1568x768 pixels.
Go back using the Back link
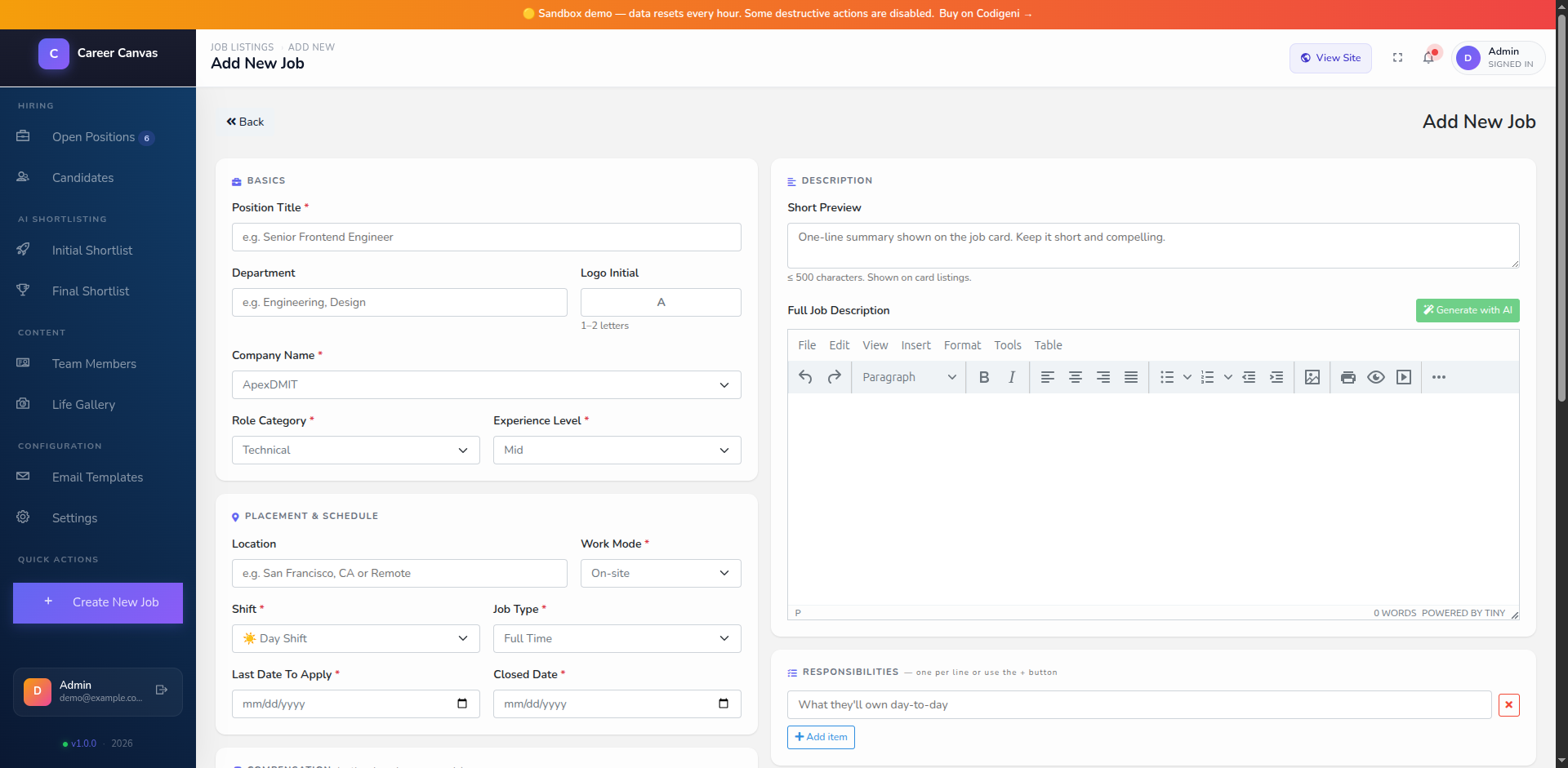246,122
